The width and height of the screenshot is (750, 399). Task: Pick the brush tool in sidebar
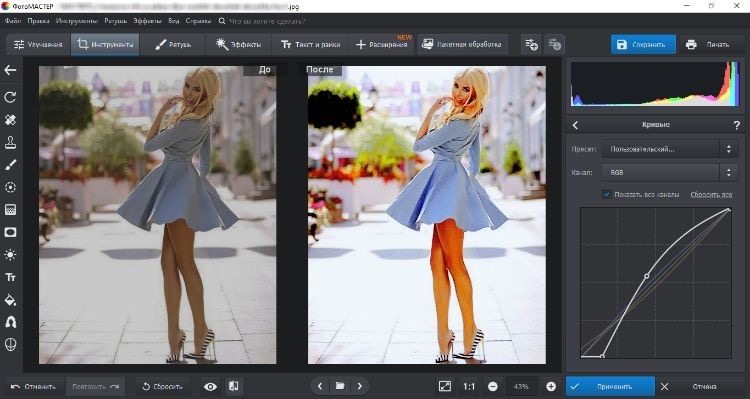[x=10, y=165]
